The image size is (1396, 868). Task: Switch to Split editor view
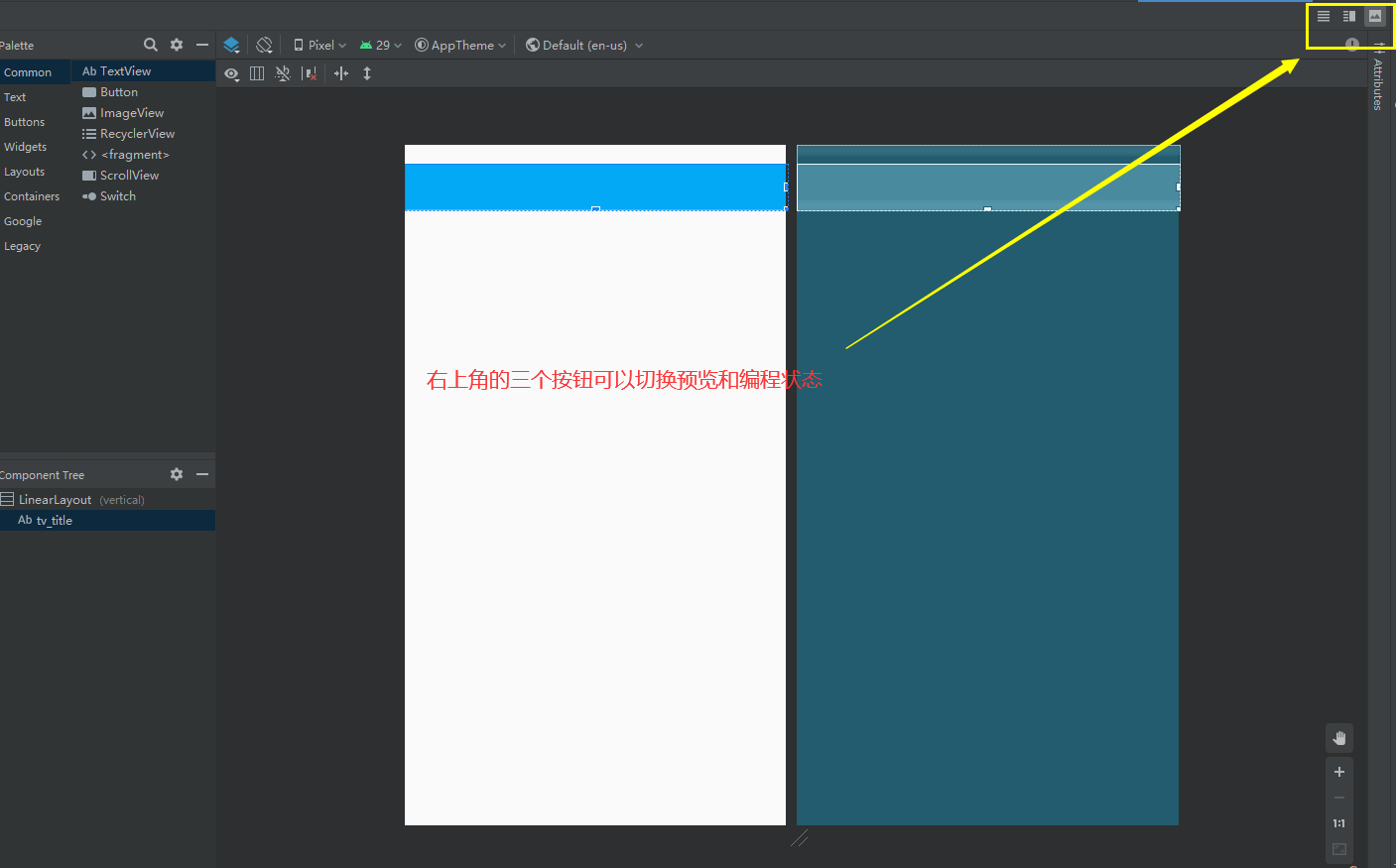coord(1349,16)
